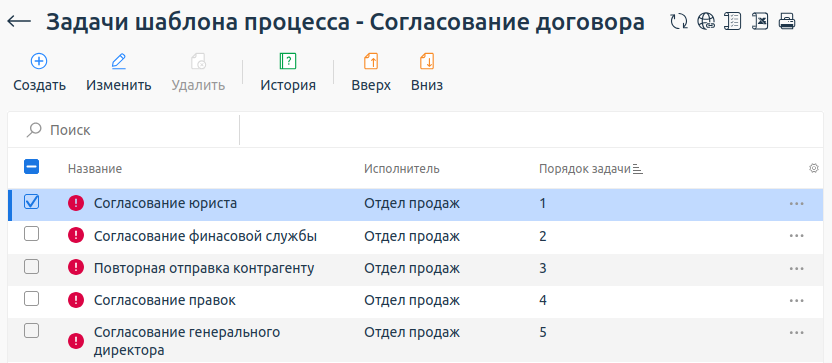The width and height of the screenshot is (832, 363).
Task: Open row menu for Повторная отправка контрагенту
Action: click(796, 268)
